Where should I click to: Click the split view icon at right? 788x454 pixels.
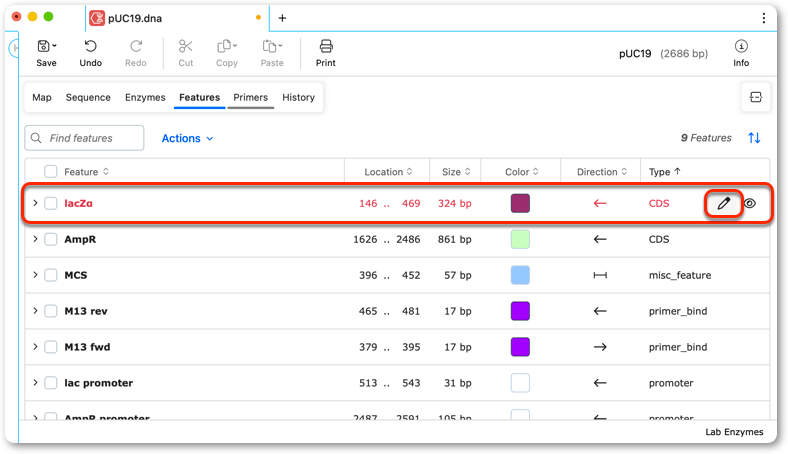click(x=755, y=97)
